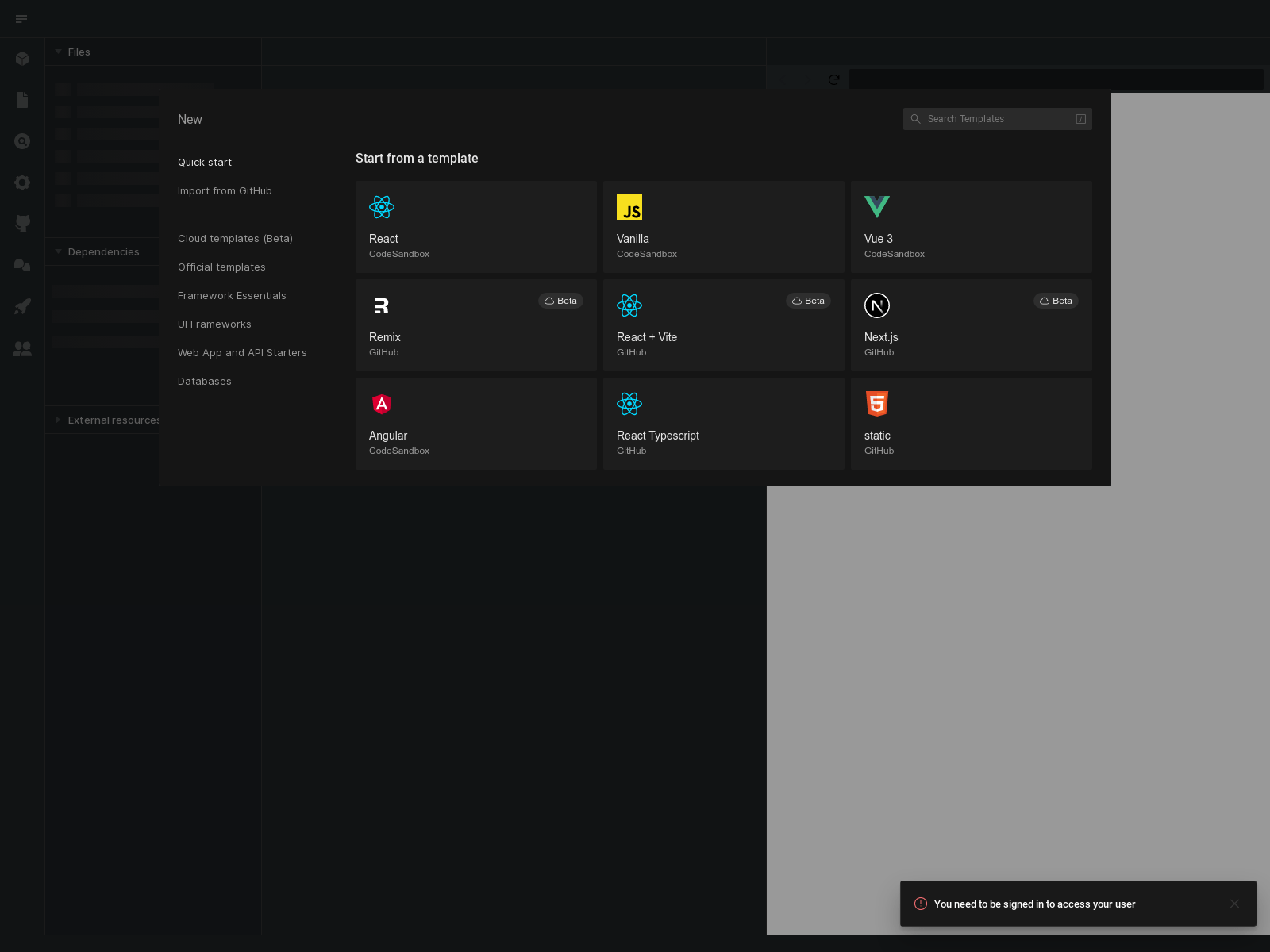Click the React Typescript logo icon
Image resolution: width=1270 pixels, height=952 pixels.
(x=629, y=404)
